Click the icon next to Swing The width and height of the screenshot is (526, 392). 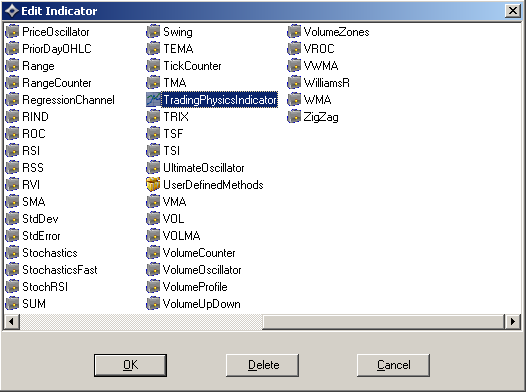[153, 32]
